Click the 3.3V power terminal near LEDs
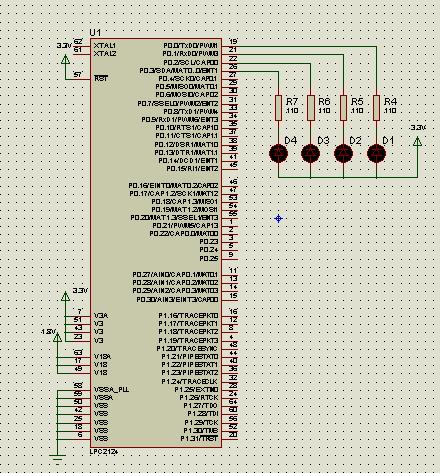Viewport: 440px width, 473px height. point(417,141)
